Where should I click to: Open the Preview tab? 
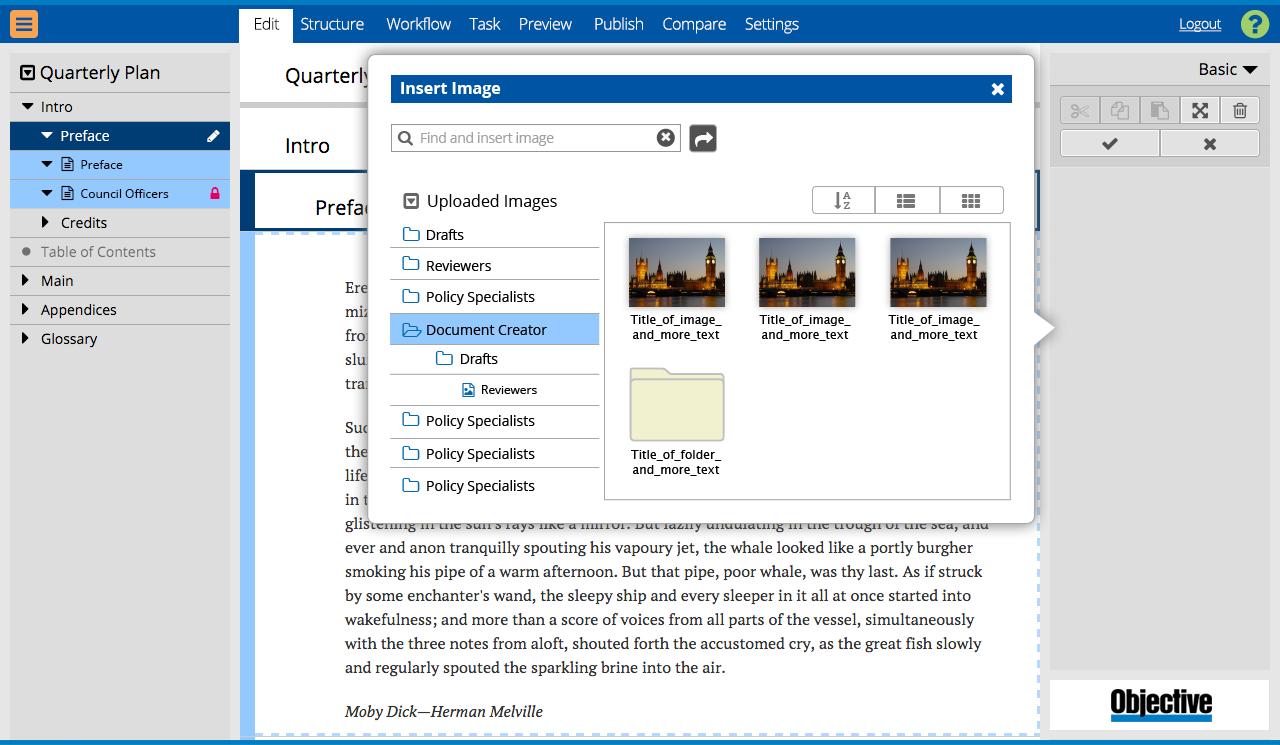(546, 24)
